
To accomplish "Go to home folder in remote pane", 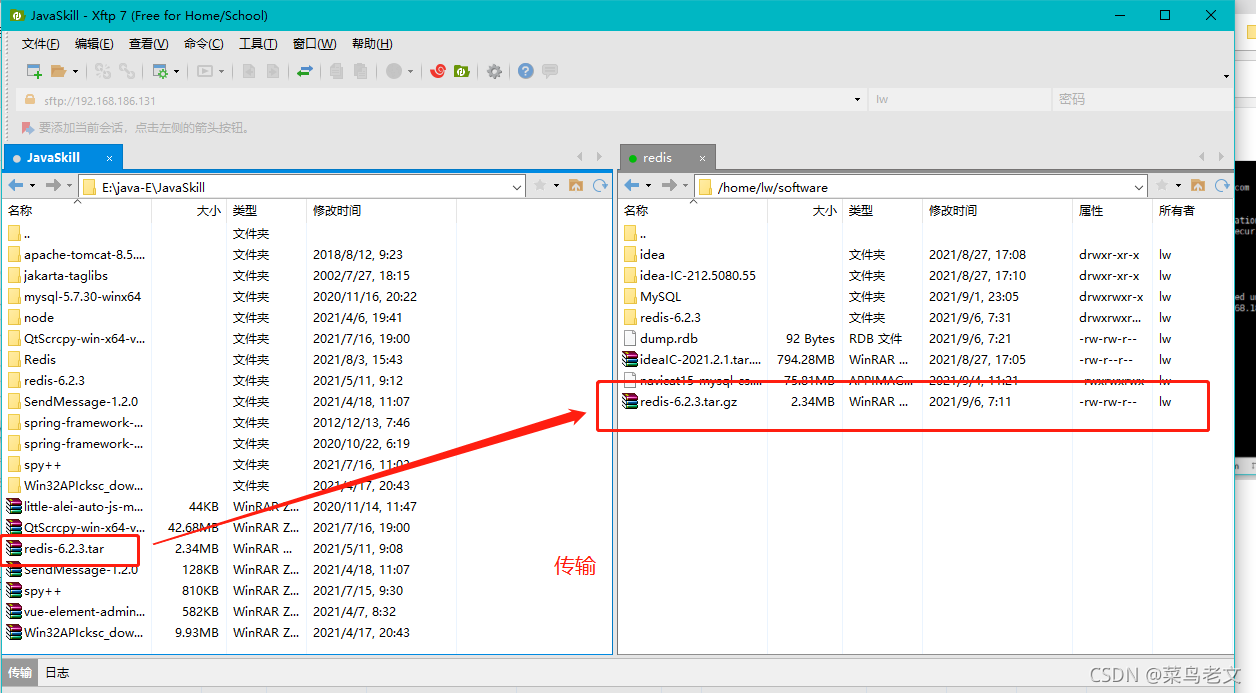I will pyautogui.click(x=1198, y=186).
